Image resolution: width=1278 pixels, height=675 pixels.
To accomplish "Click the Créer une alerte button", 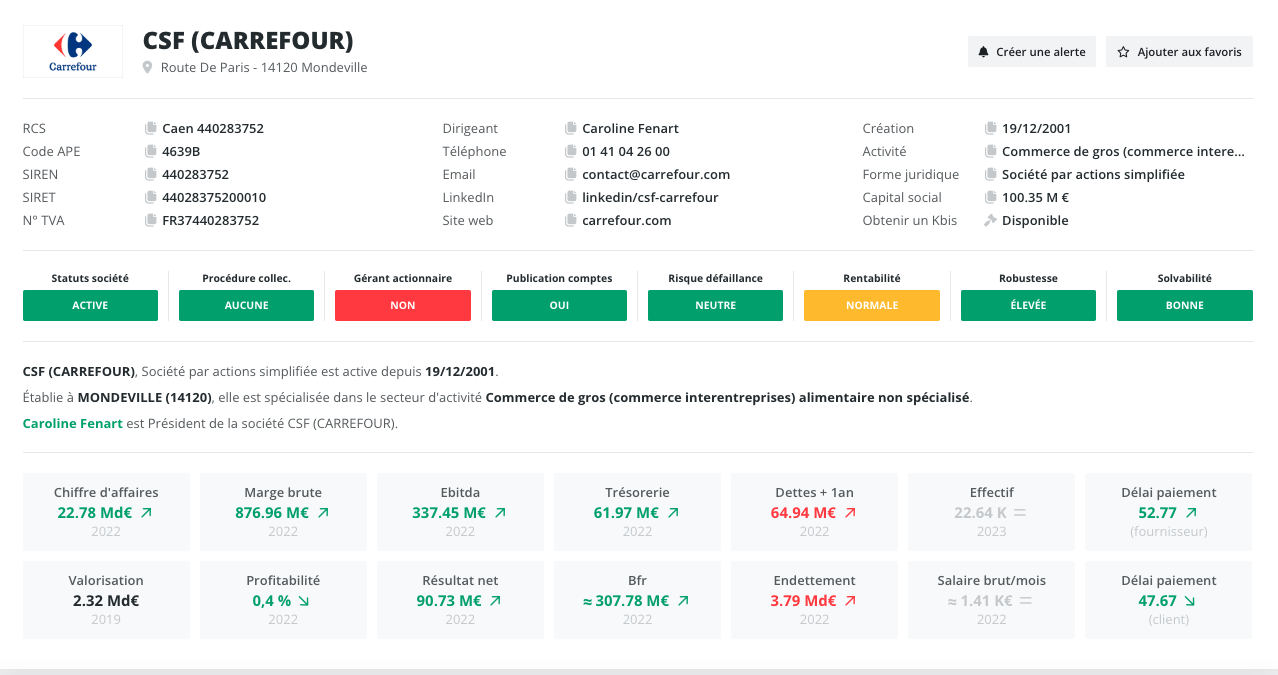I will (1032, 52).
